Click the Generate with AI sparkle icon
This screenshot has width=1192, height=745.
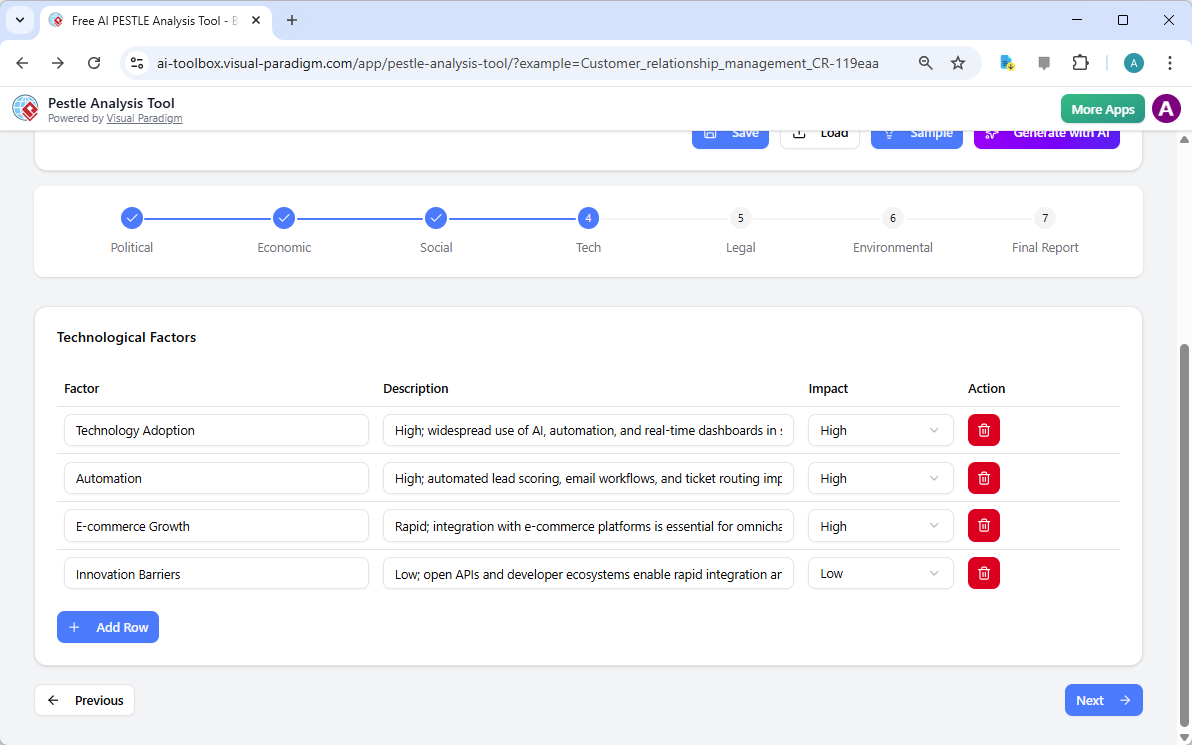click(991, 132)
